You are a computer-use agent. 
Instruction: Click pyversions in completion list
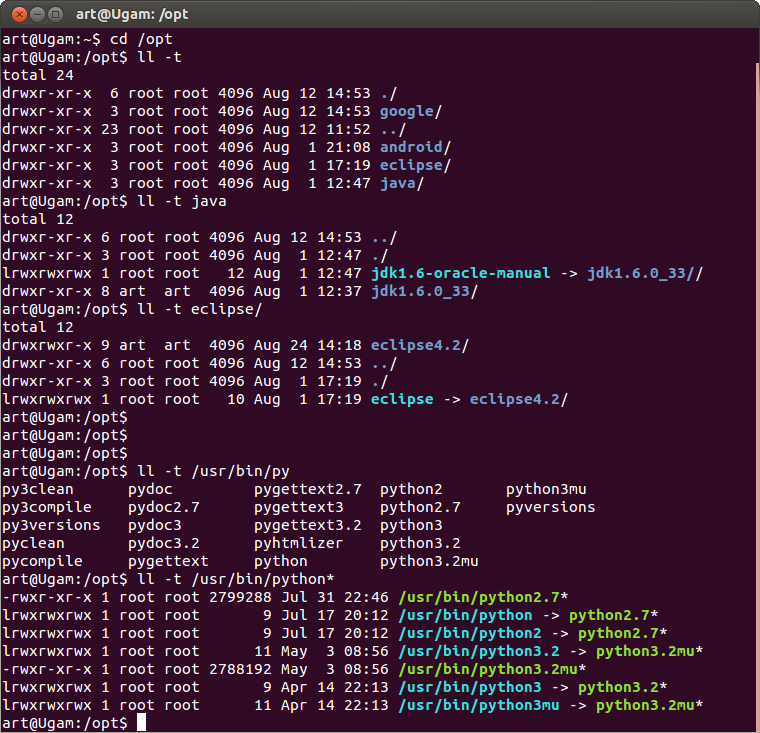pyautogui.click(x=551, y=508)
